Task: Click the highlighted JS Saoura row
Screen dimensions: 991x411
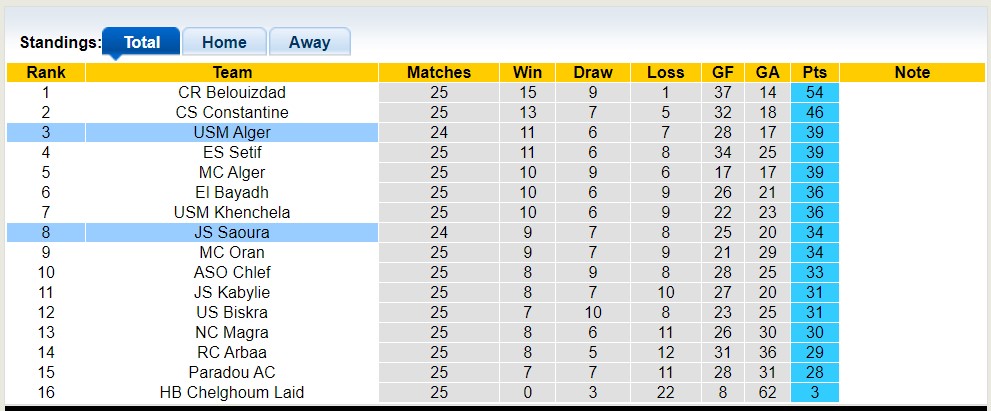Action: [x=232, y=232]
